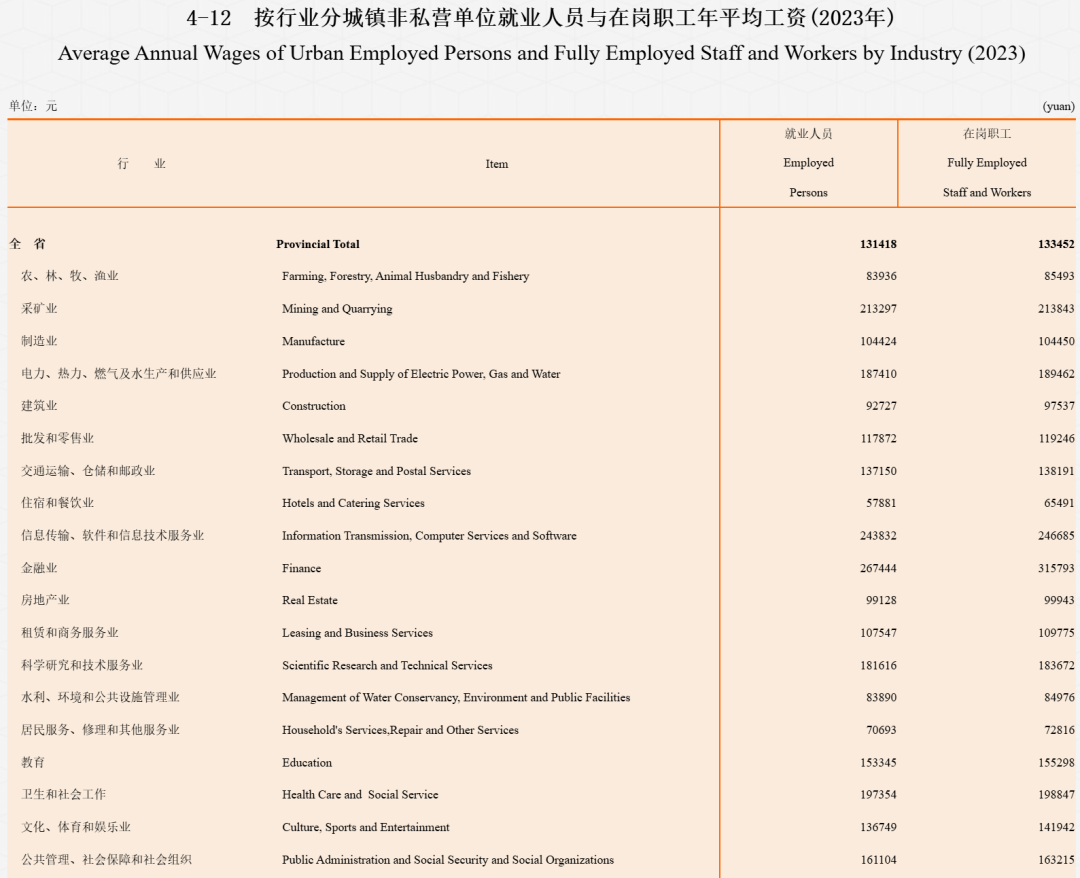Select value 189462 in Electric Power row
Viewport: 1080px width, 878px height.
[1056, 374]
